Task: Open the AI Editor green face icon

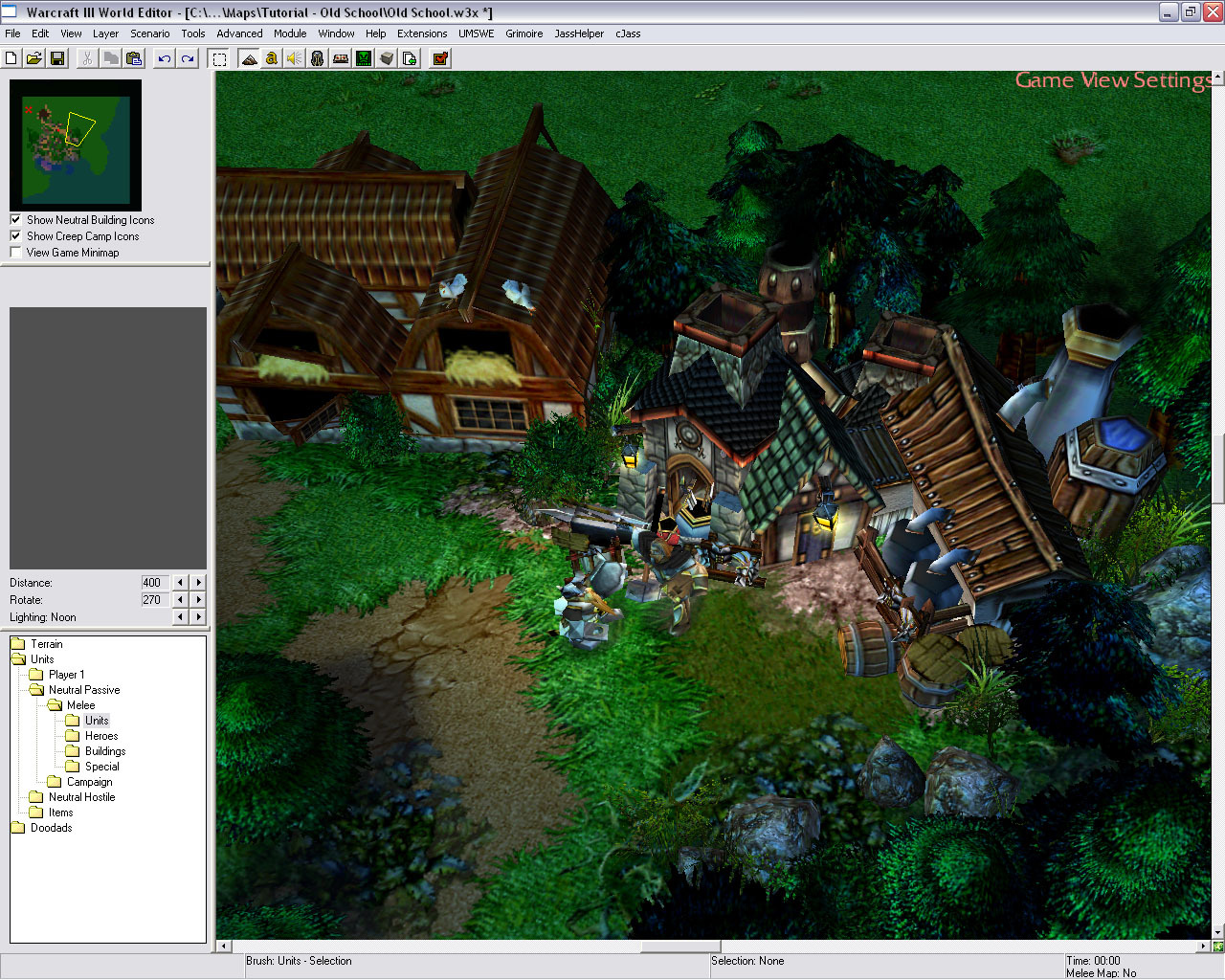Action: (x=364, y=58)
